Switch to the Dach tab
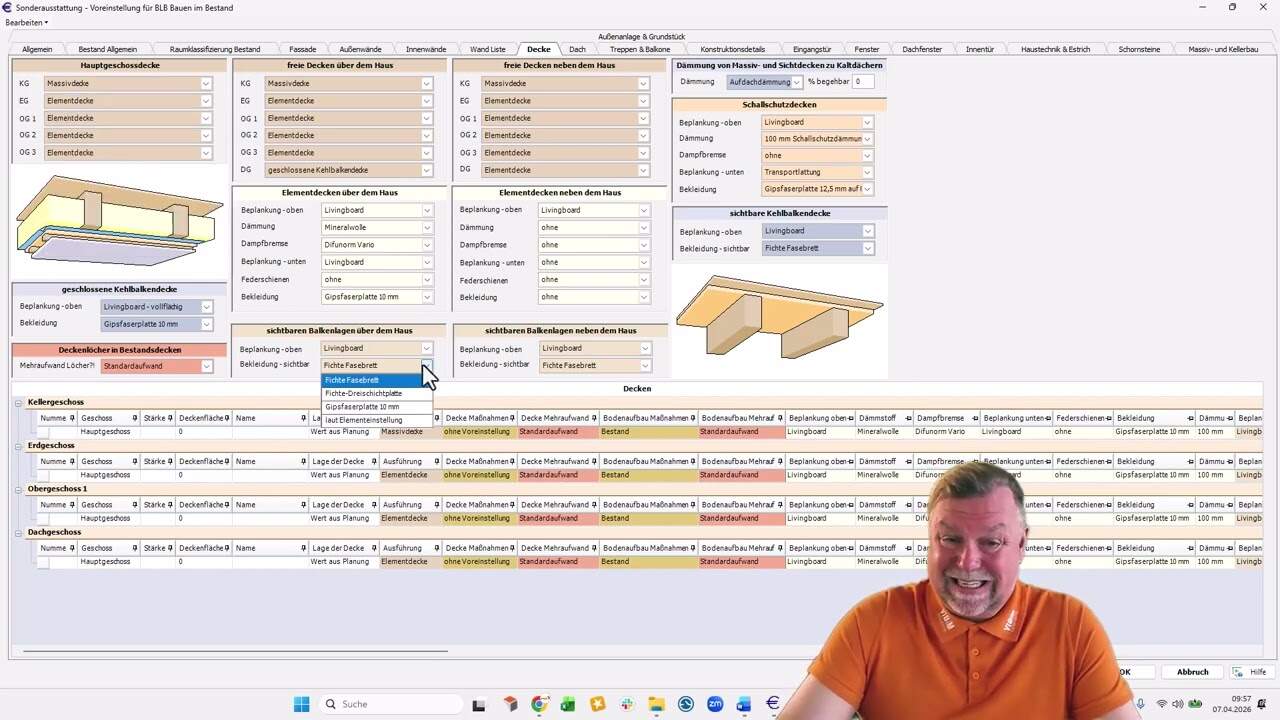Image resolution: width=1280 pixels, height=720 pixels. pyautogui.click(x=578, y=47)
